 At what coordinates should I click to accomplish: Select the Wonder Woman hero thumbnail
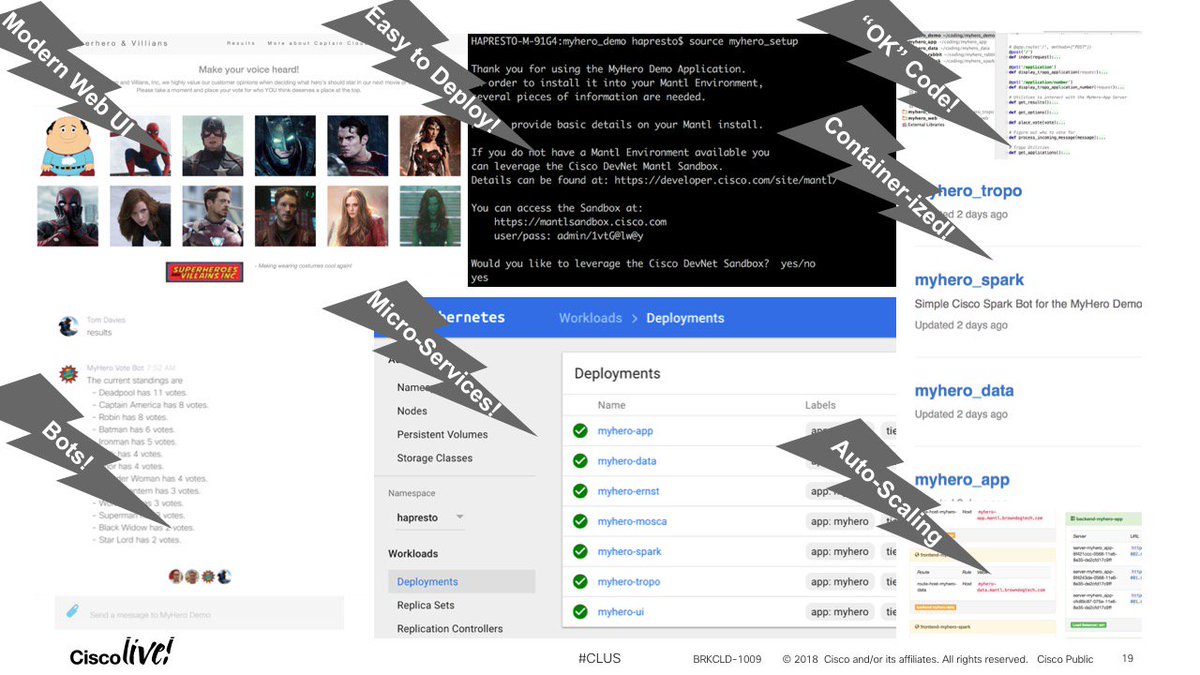pos(429,146)
